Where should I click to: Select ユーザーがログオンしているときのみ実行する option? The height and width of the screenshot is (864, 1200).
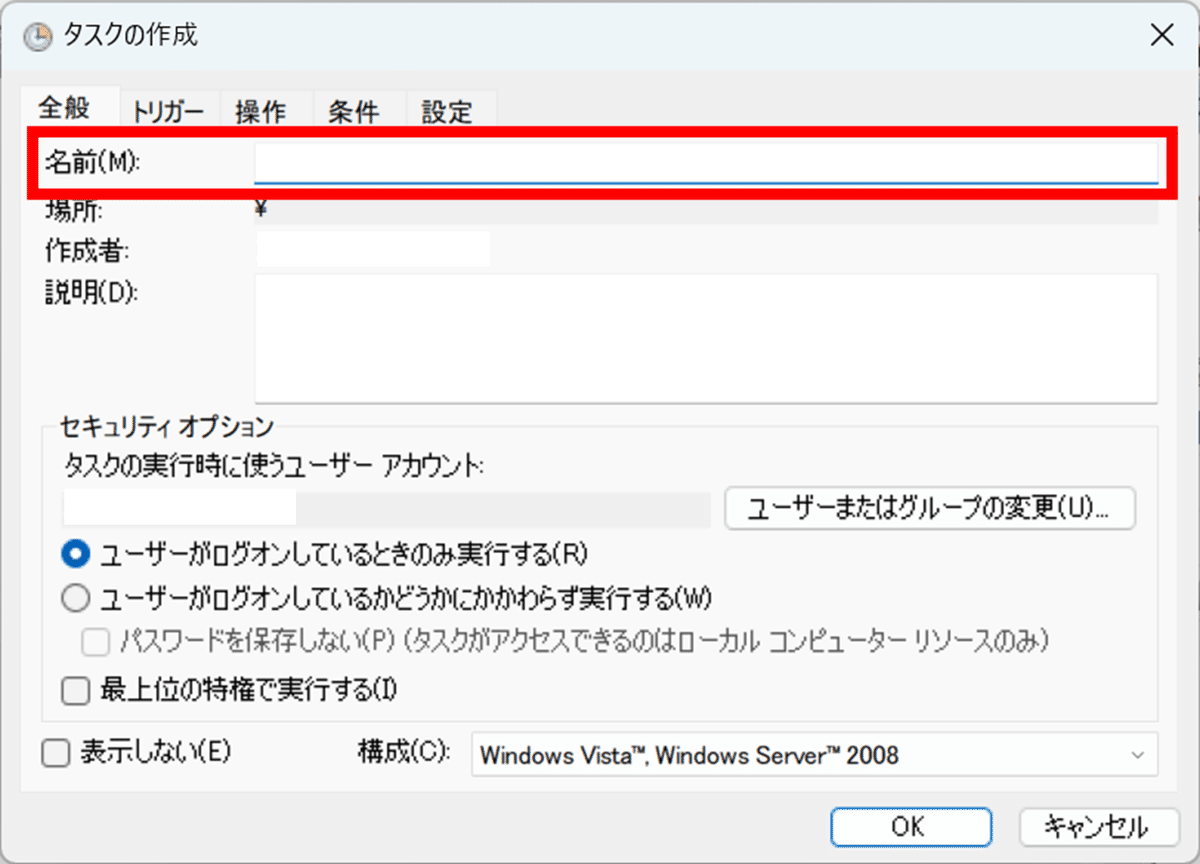75,553
